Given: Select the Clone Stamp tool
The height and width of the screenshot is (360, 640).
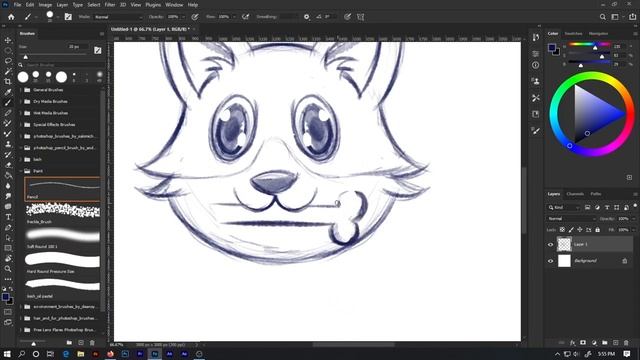Looking at the screenshot, I should pos(8,144).
